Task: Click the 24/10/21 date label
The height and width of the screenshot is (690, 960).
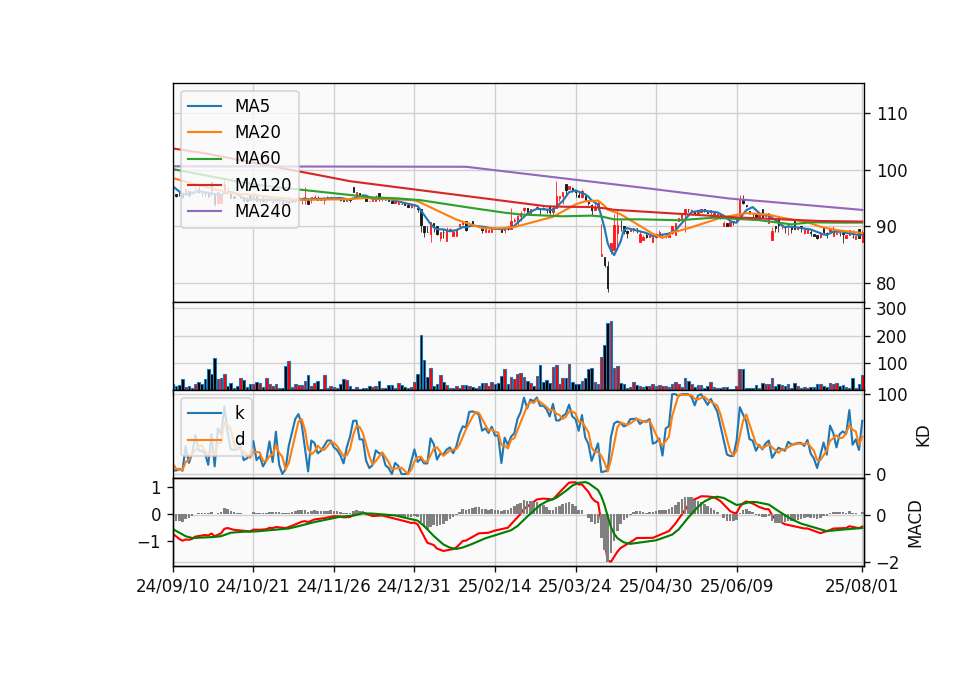Action: pyautogui.click(x=253, y=586)
